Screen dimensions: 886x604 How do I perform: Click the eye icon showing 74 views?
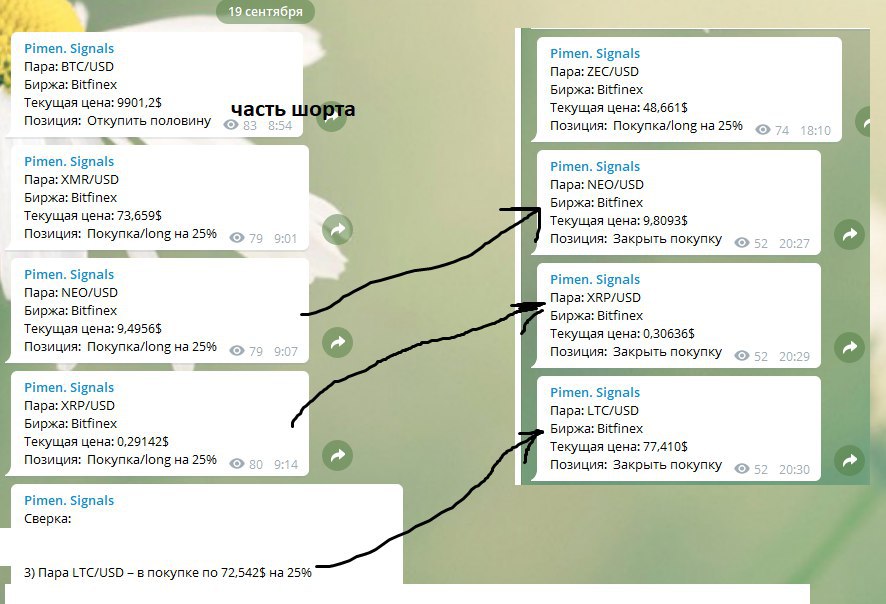763,130
